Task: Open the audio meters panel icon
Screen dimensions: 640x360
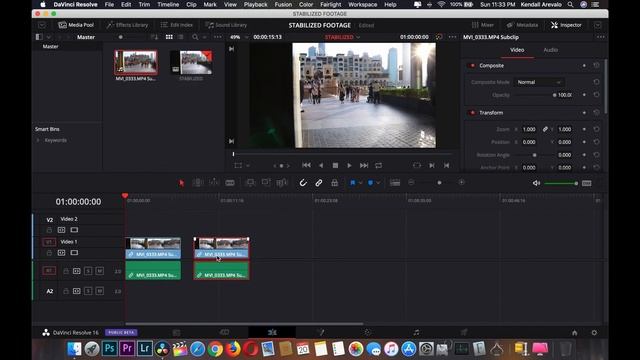Action: 587,183
